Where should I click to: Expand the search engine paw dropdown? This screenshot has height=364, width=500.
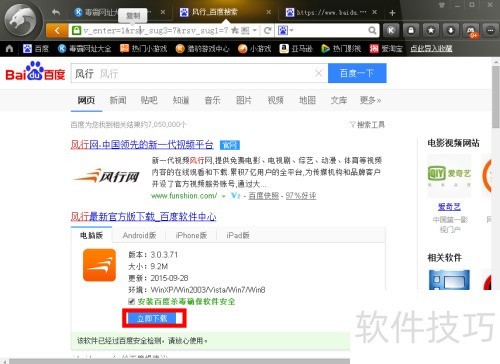pyautogui.click(x=286, y=31)
